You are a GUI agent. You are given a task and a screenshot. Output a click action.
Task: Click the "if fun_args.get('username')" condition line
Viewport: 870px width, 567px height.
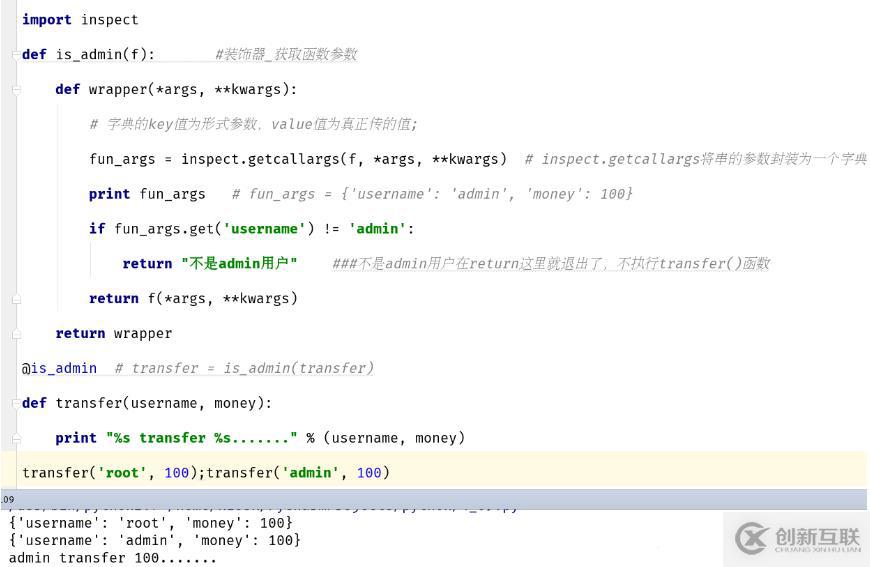click(x=251, y=229)
